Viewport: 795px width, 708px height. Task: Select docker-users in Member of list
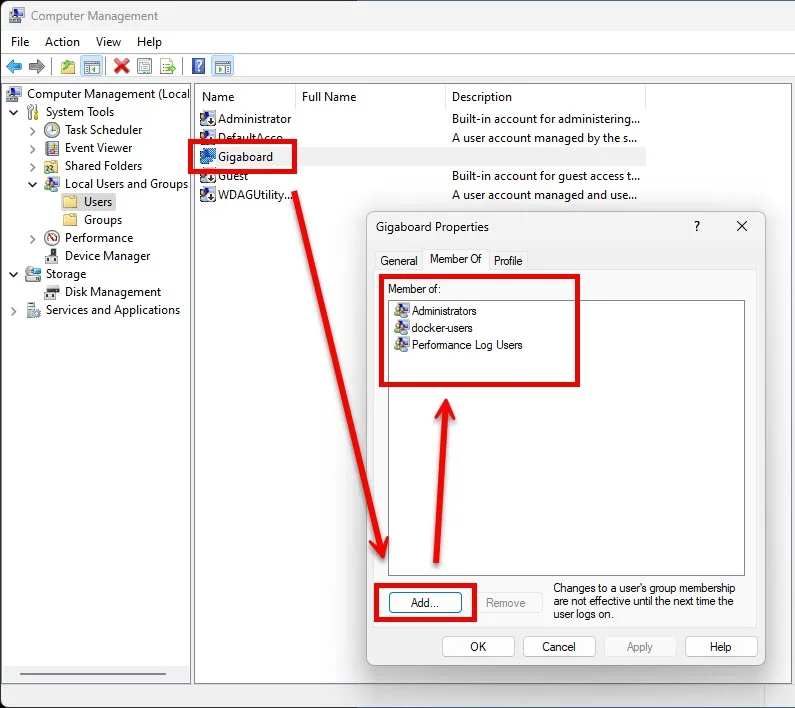[x=442, y=328]
